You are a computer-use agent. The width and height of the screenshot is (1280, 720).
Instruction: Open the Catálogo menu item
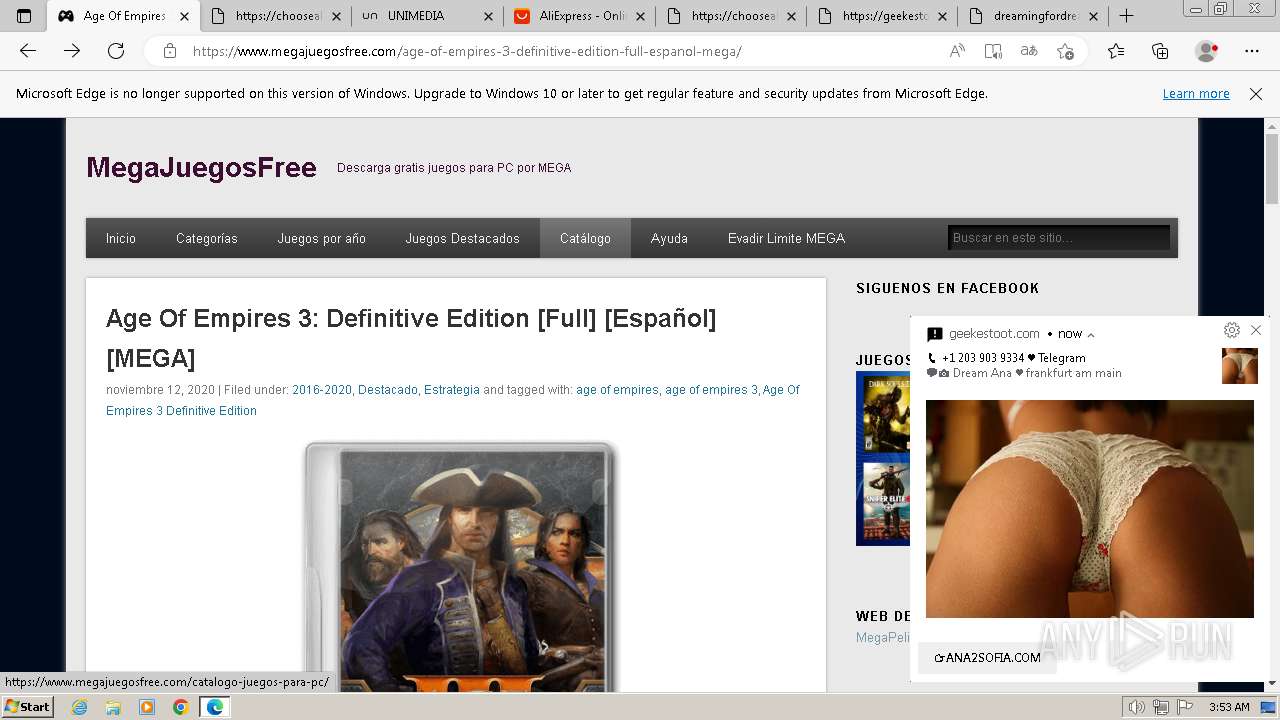click(x=585, y=238)
